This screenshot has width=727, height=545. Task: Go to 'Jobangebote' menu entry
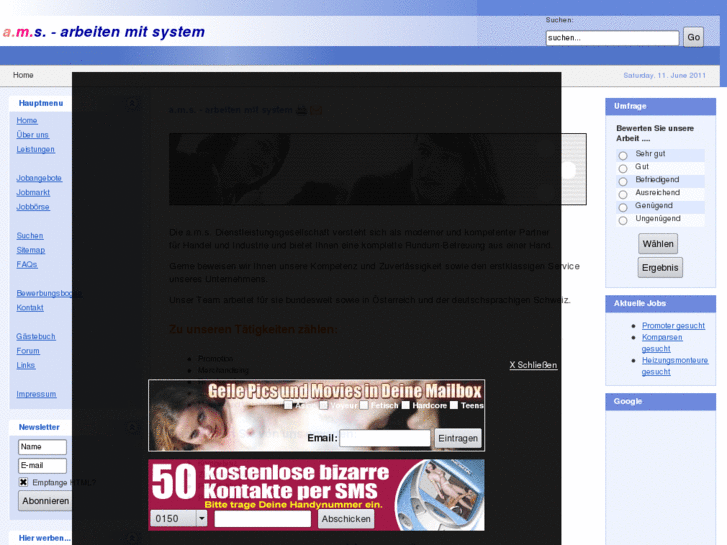tap(39, 178)
